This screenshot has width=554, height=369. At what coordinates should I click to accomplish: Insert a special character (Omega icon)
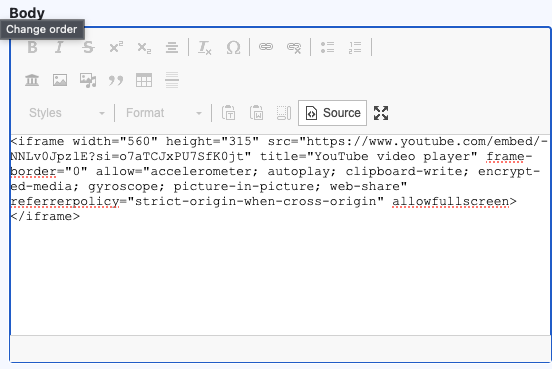(x=233, y=47)
